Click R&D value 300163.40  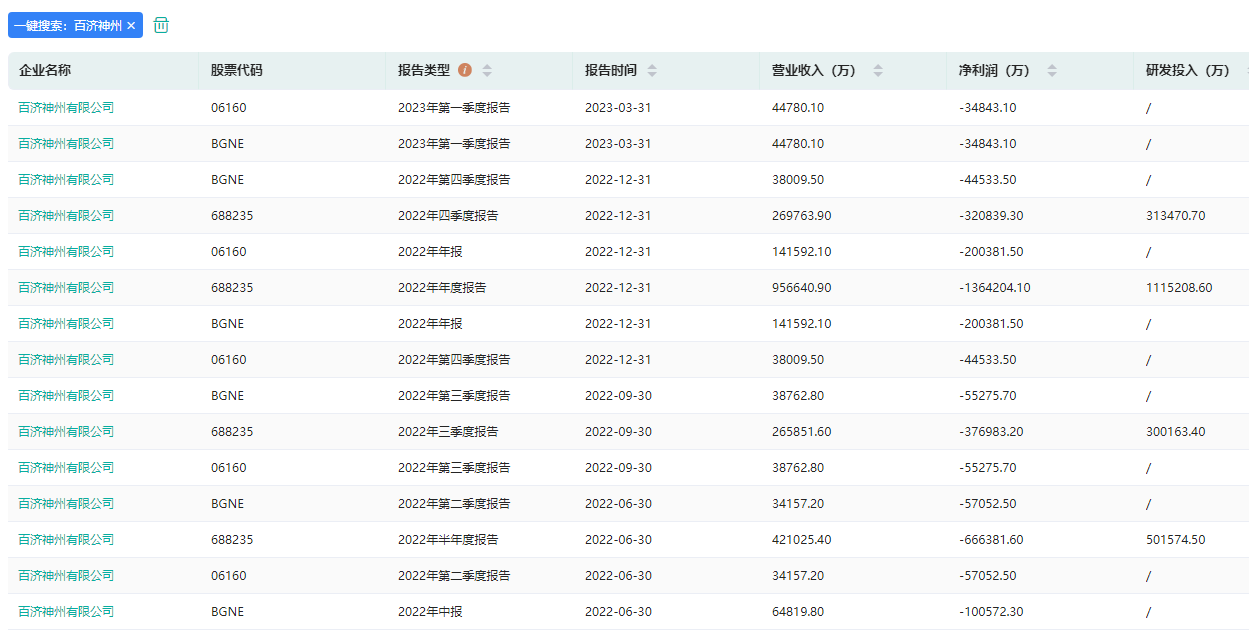[x=1176, y=431]
